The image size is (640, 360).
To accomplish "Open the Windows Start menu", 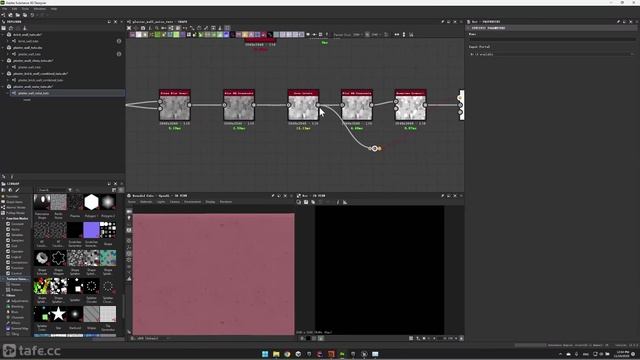I will (x=265, y=354).
